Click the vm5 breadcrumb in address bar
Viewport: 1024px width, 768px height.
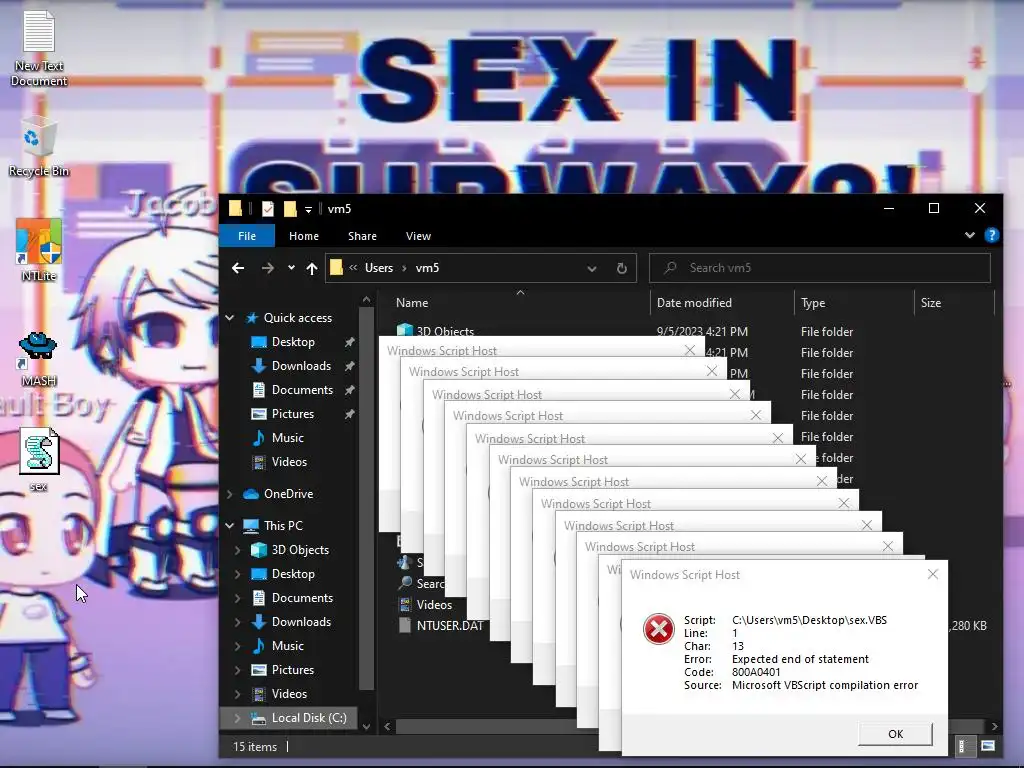coord(427,268)
